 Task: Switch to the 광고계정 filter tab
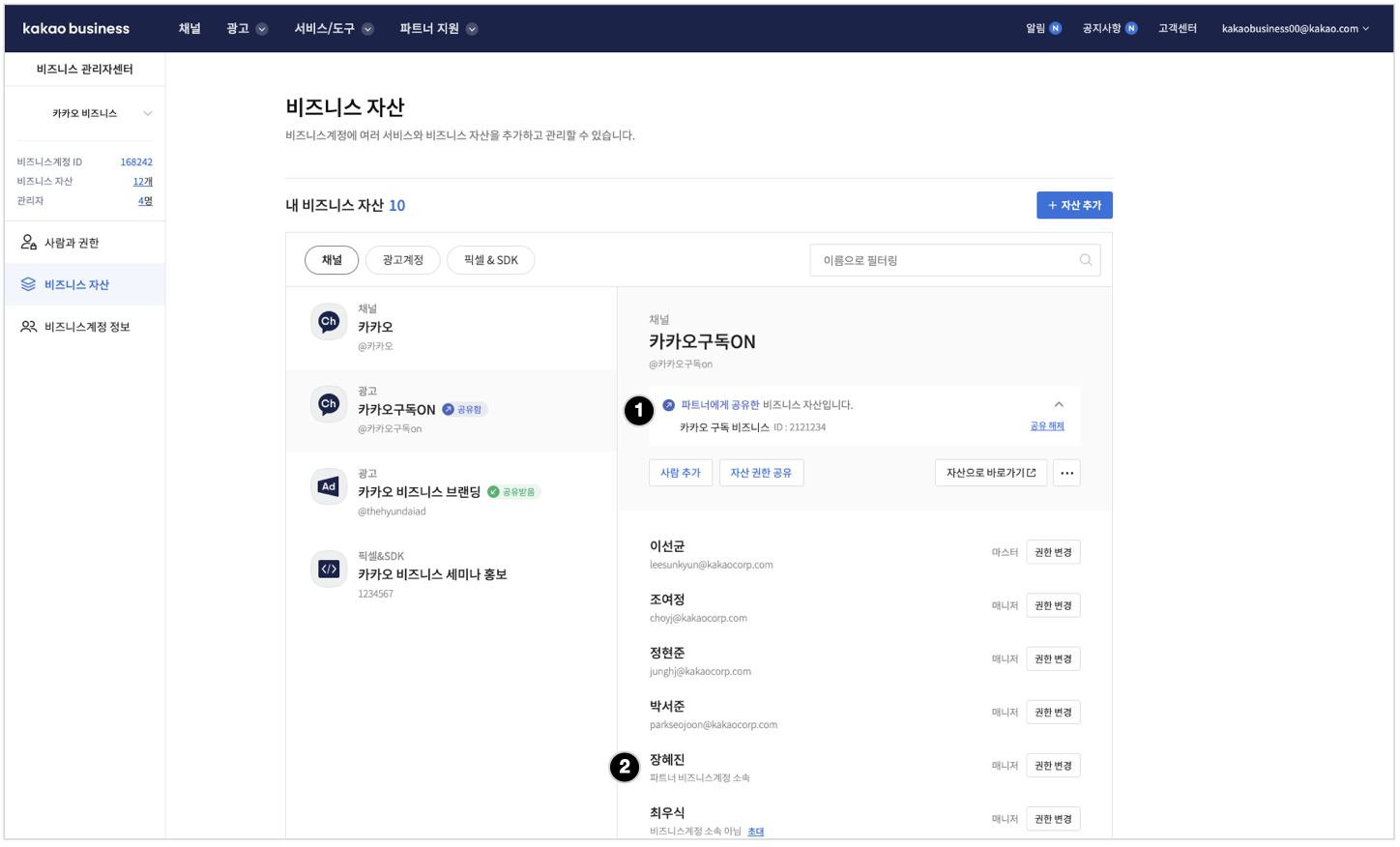pos(402,260)
